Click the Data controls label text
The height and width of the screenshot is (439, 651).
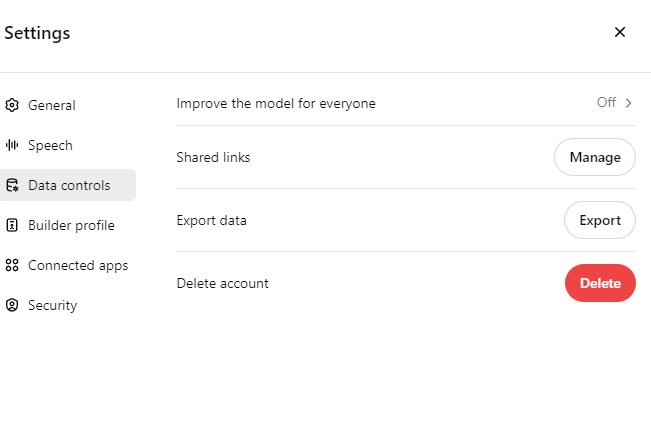(69, 185)
